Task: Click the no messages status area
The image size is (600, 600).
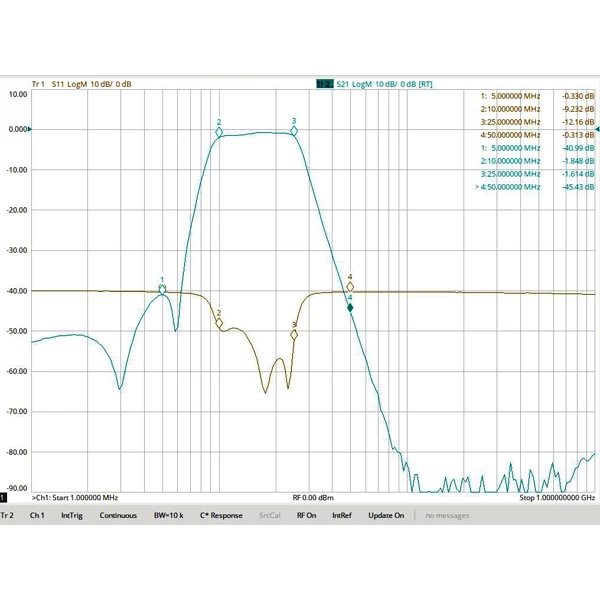Action: pyautogui.click(x=447, y=516)
